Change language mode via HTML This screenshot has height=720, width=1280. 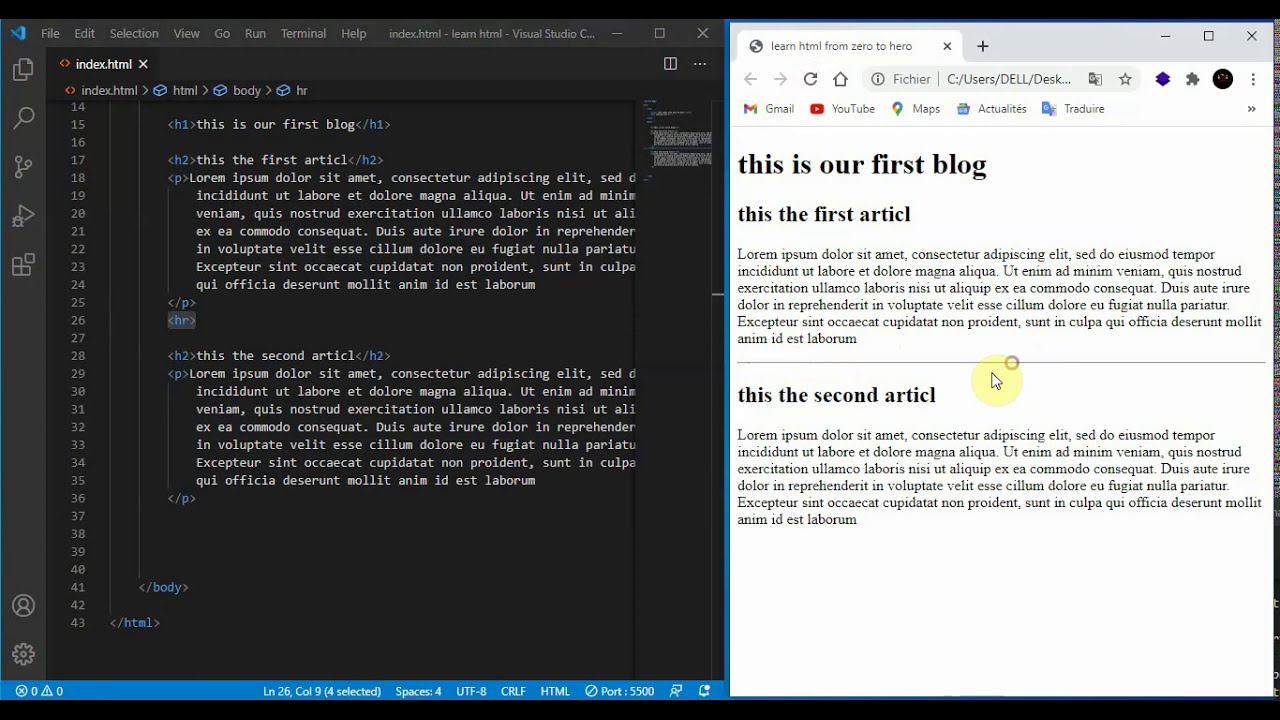coord(555,691)
